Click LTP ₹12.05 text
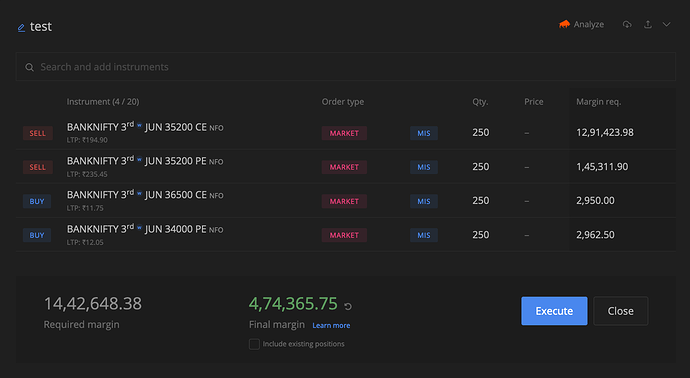The image size is (690, 378). pos(85,242)
